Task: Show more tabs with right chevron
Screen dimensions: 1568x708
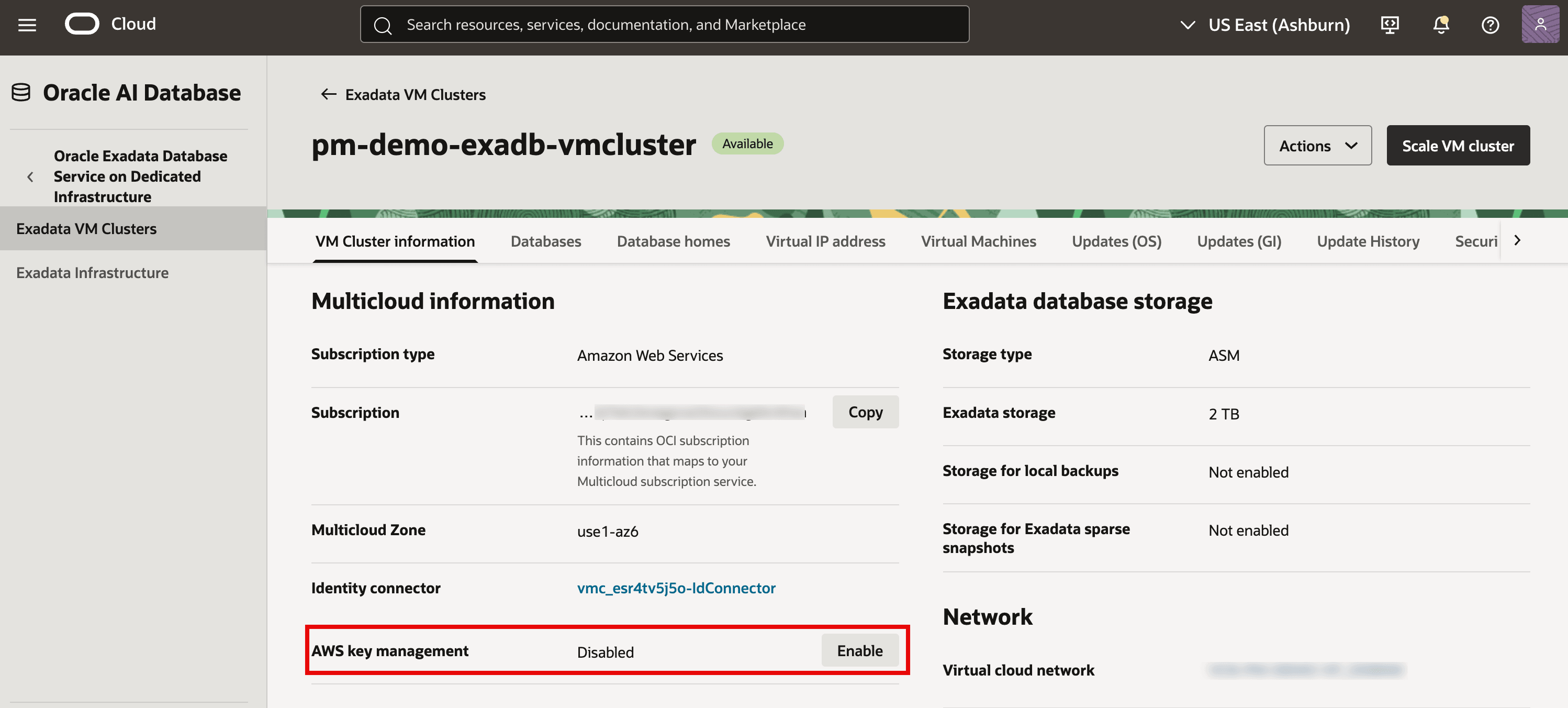Action: pos(1517,241)
